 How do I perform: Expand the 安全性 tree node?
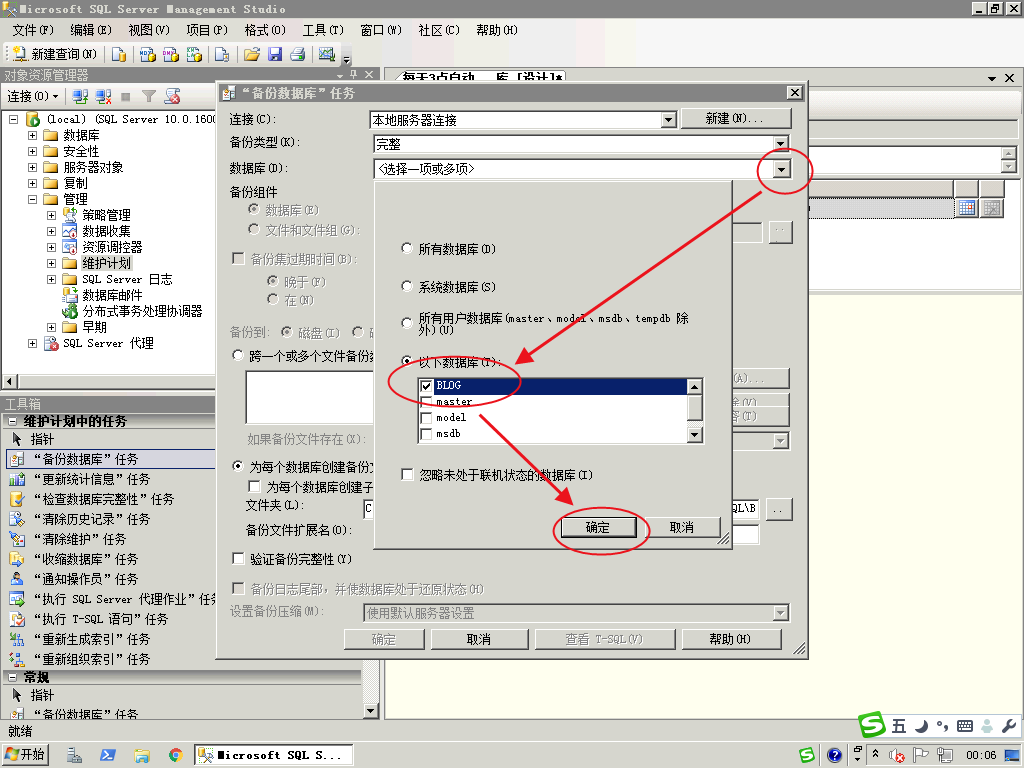pyautogui.click(x=32, y=151)
